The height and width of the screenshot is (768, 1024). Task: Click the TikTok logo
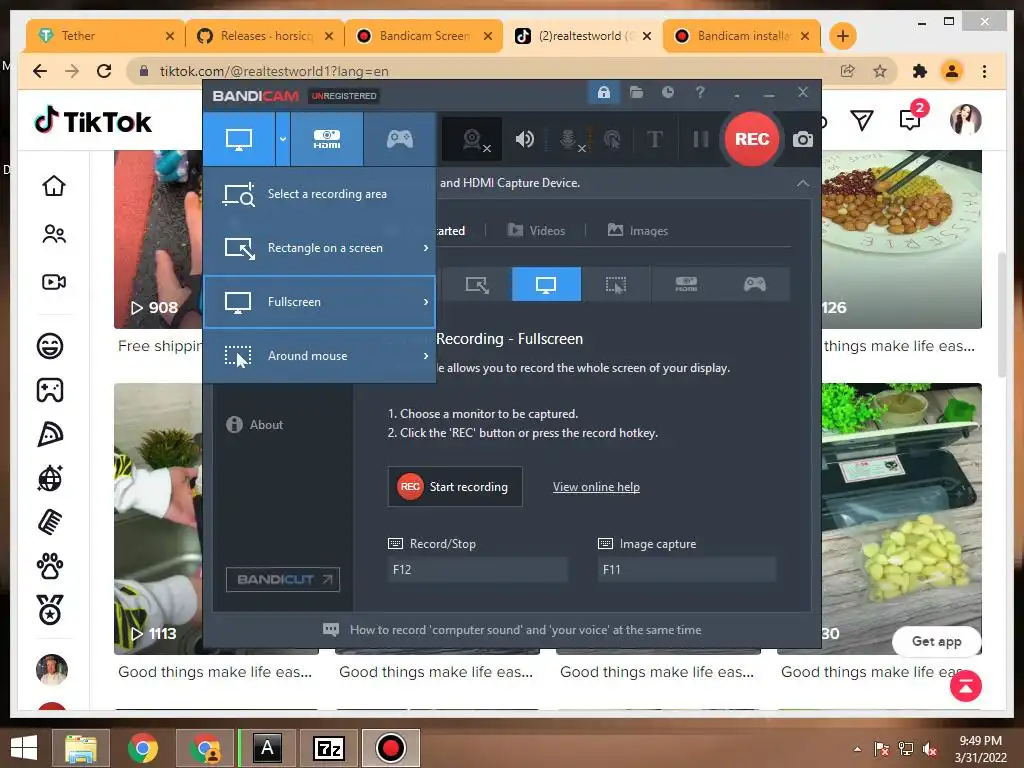point(93,121)
